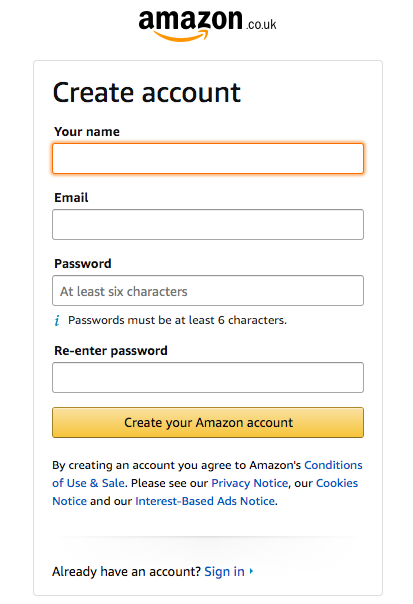Select the Email input field
The image size is (413, 604).
208,225
